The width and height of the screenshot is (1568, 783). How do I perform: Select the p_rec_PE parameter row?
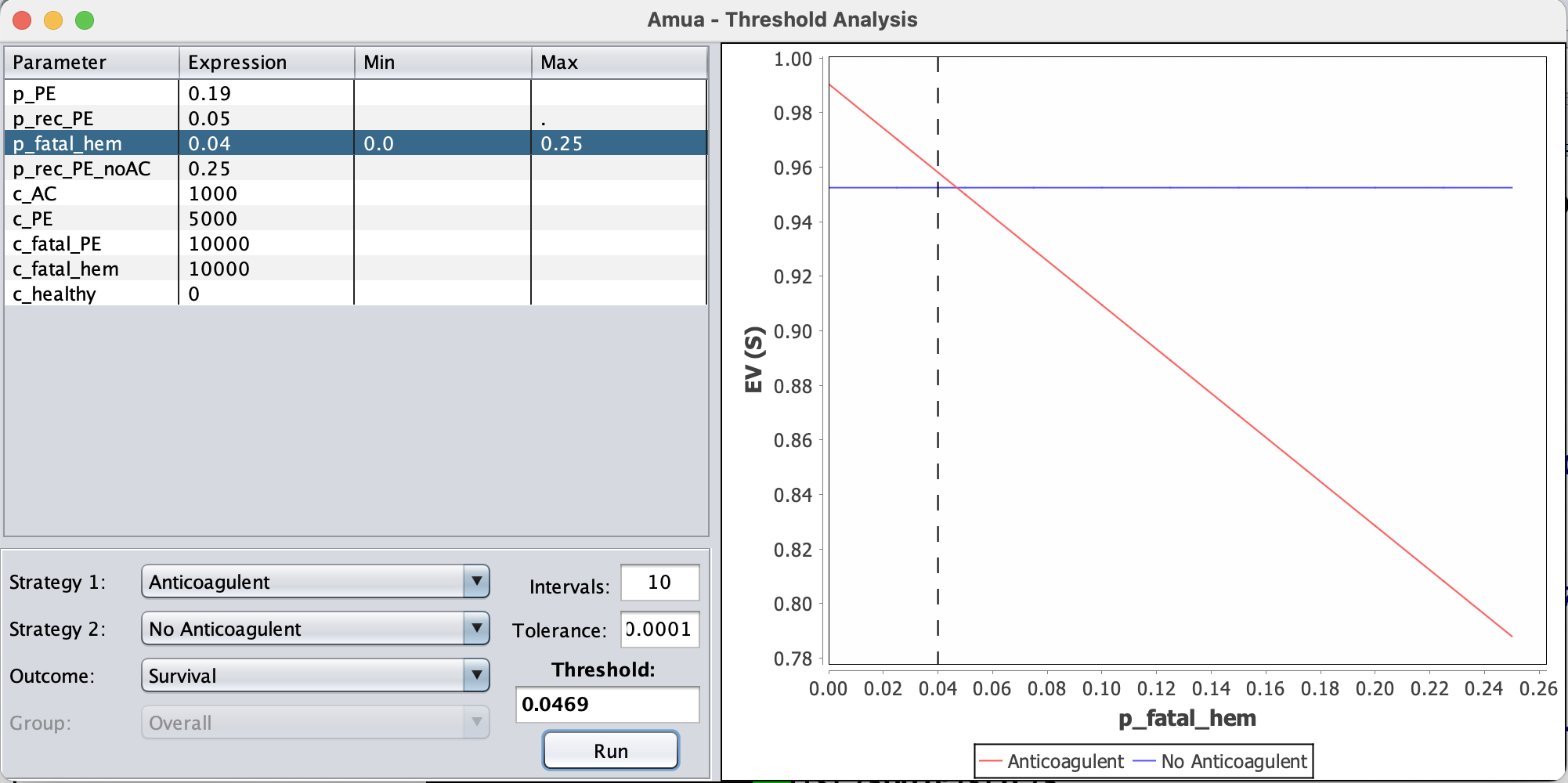click(91, 119)
